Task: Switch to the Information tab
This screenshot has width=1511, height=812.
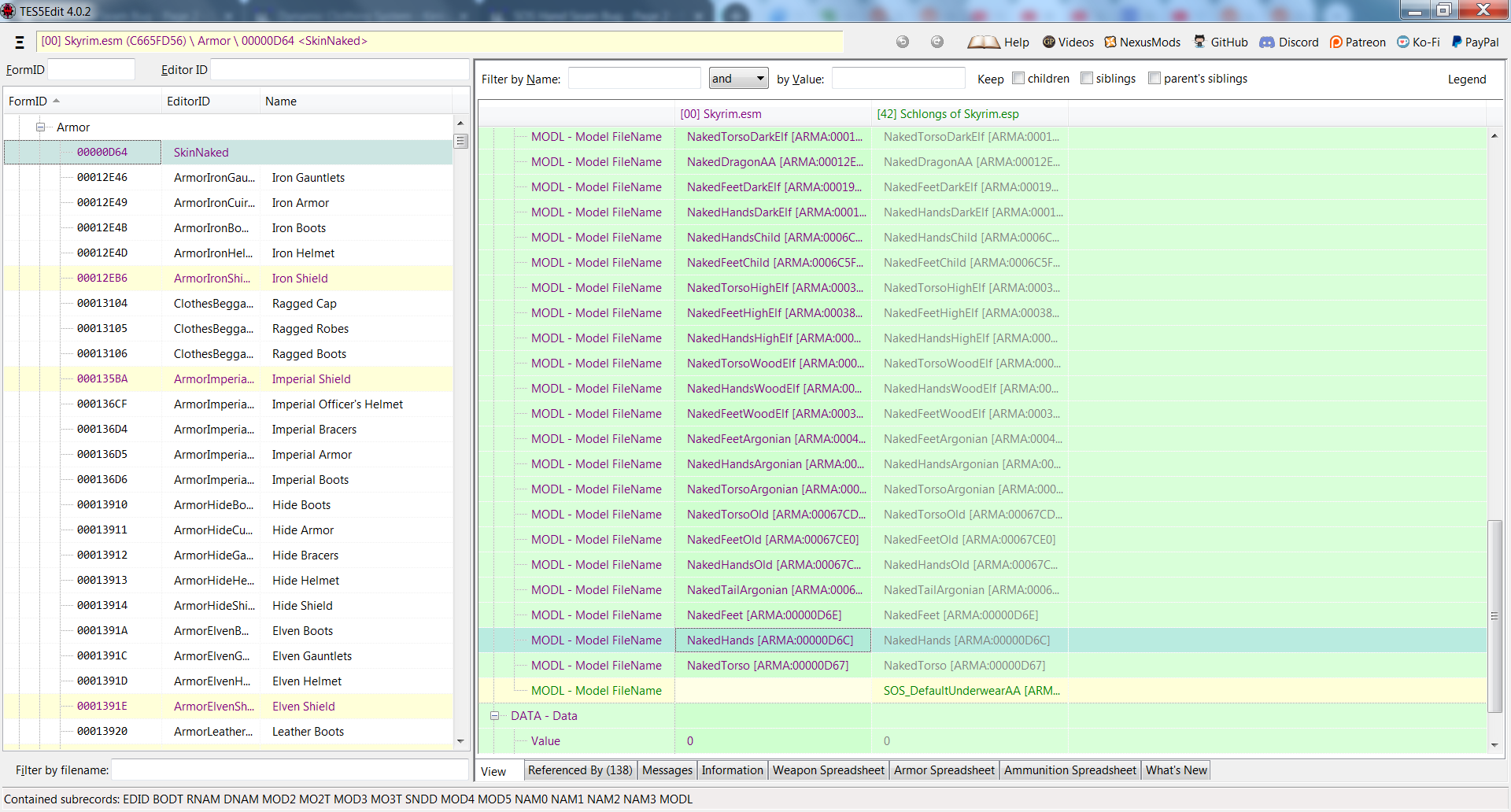Action: pyautogui.click(x=733, y=770)
